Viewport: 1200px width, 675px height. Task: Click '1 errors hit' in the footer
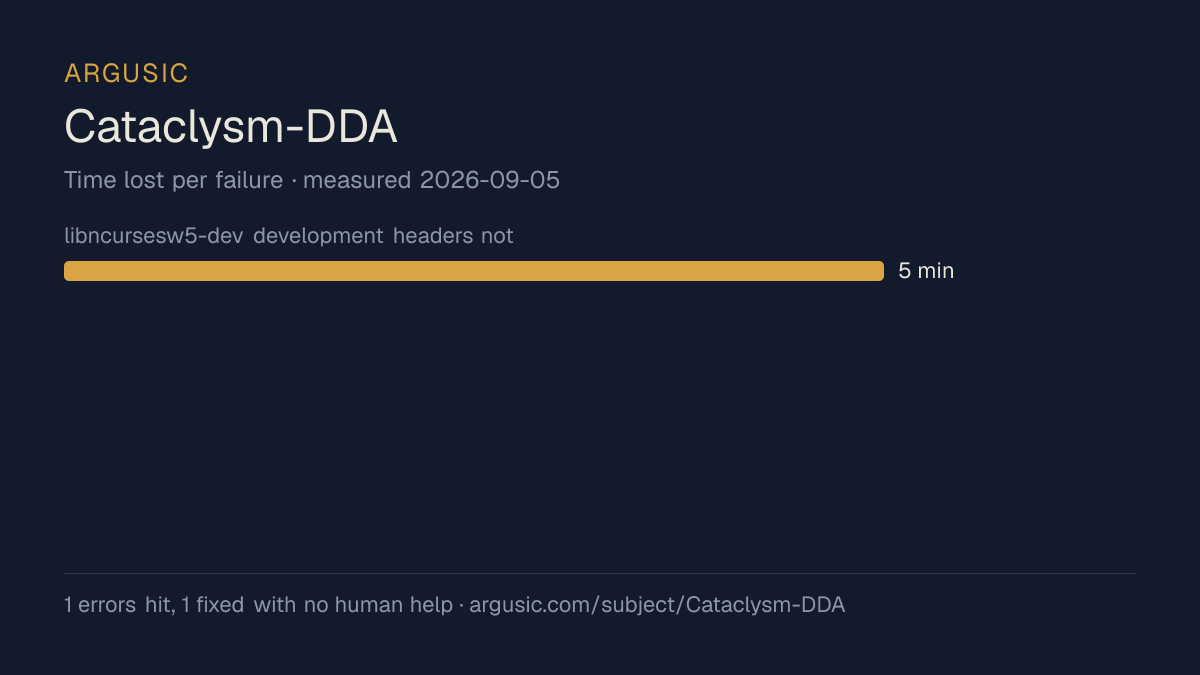click(x=117, y=605)
